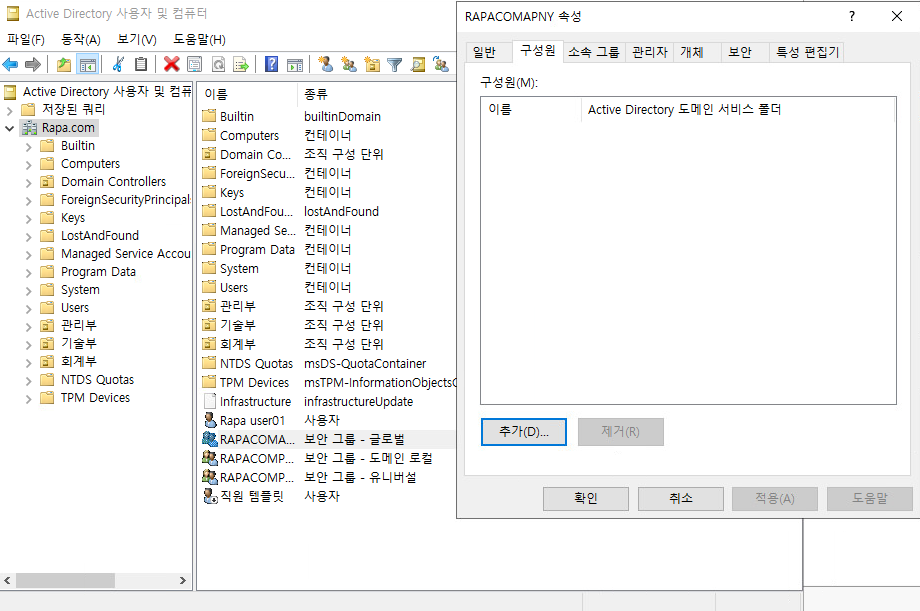Click the Cut scissors icon

pyautogui.click(x=118, y=64)
